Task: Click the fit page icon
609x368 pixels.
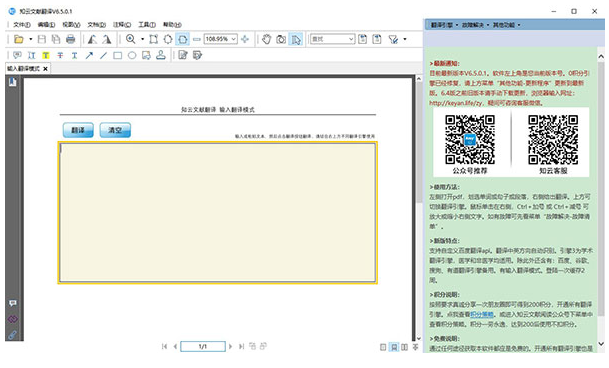Action: click(168, 39)
